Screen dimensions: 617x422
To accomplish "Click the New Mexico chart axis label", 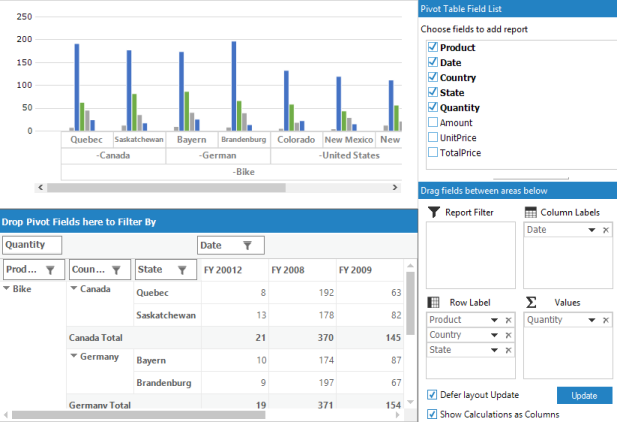I will pyautogui.click(x=349, y=140).
